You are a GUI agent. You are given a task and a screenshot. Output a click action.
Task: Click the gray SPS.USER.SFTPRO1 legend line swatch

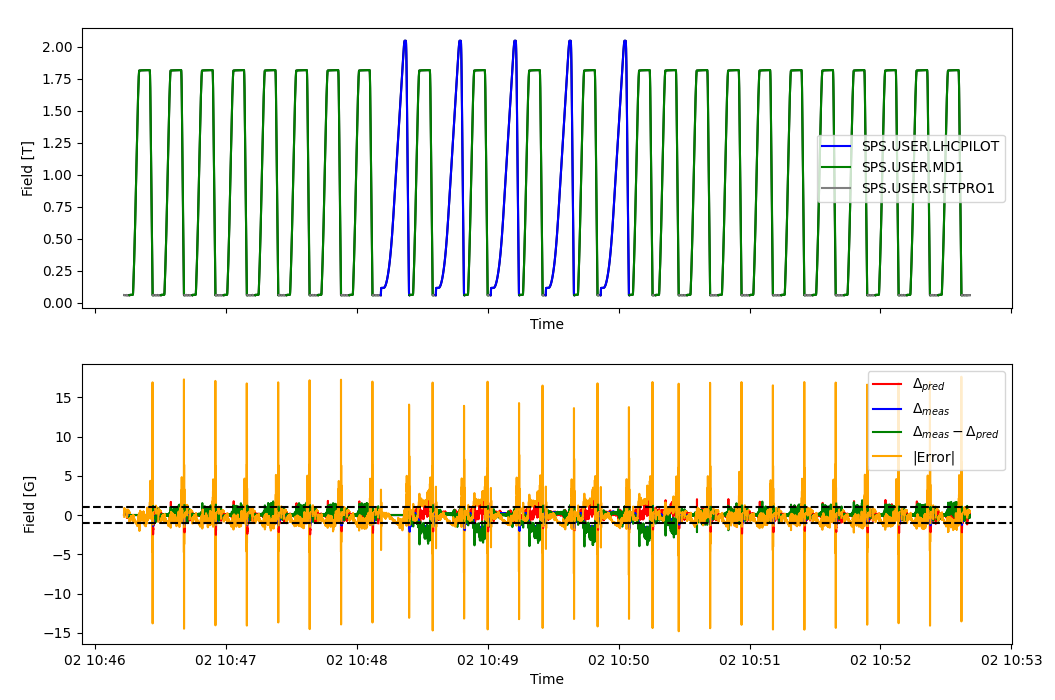tap(838, 188)
